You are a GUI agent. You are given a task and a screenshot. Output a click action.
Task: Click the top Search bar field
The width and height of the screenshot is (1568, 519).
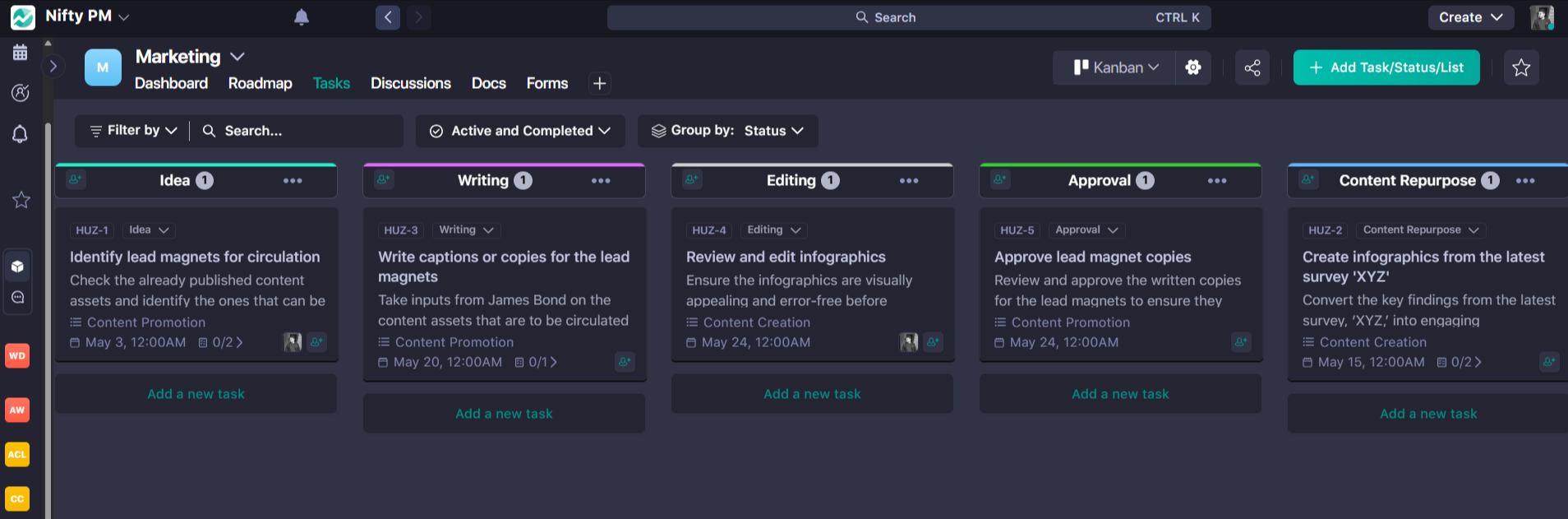(908, 17)
